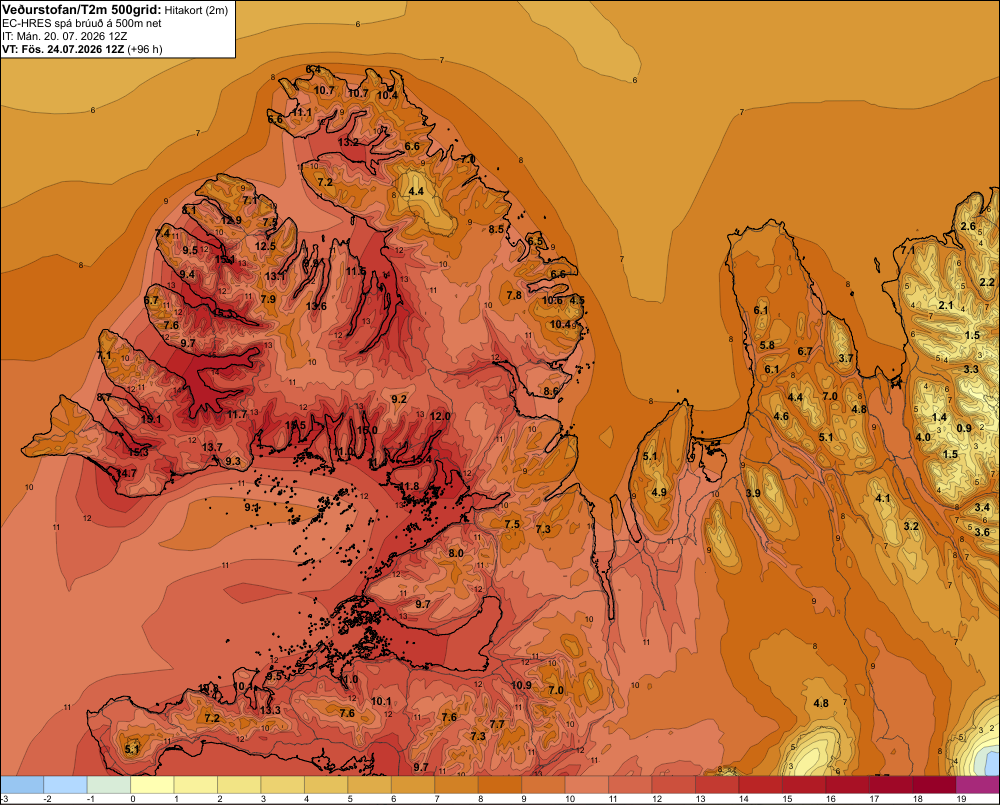
Task: Click legend color swatch between 13 and 14
Action: [x=716, y=785]
